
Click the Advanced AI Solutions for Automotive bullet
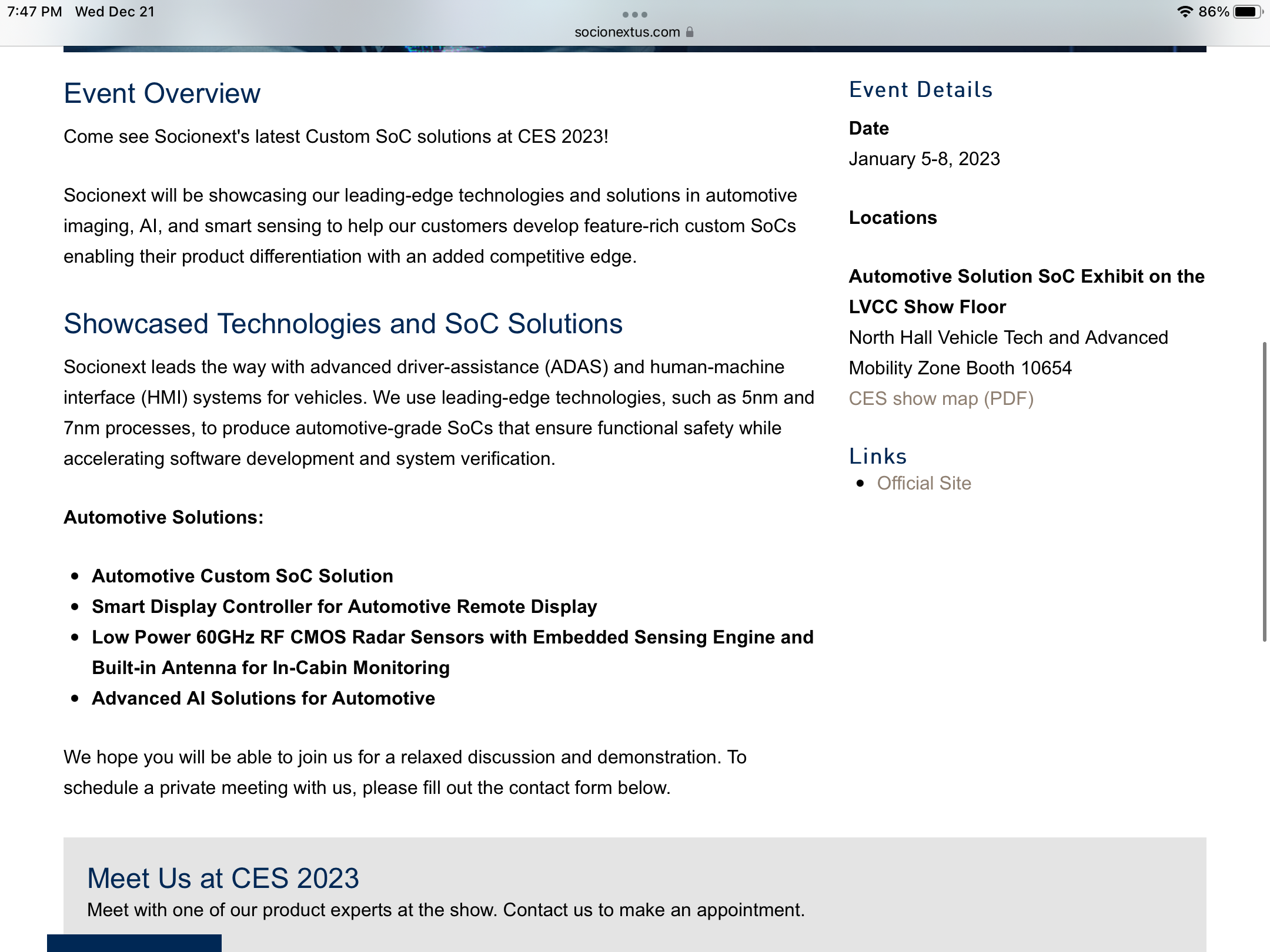coord(263,698)
